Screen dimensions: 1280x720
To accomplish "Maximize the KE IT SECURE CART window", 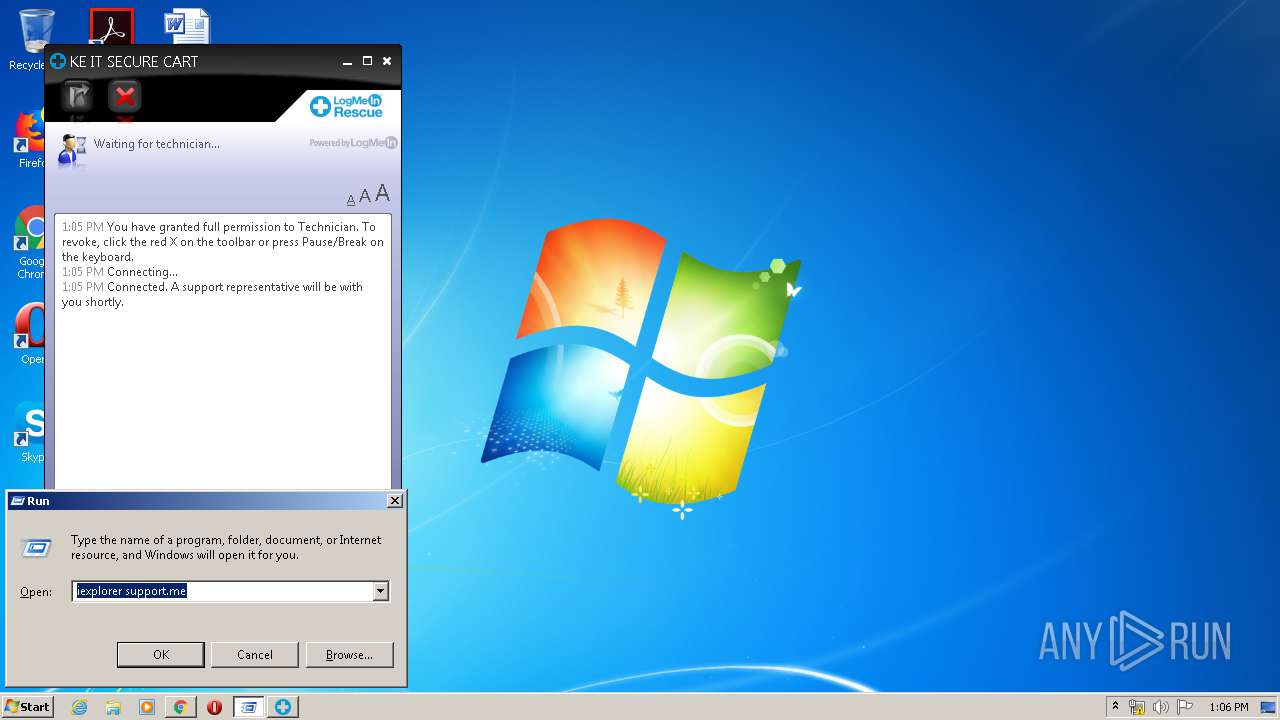I will [367, 62].
